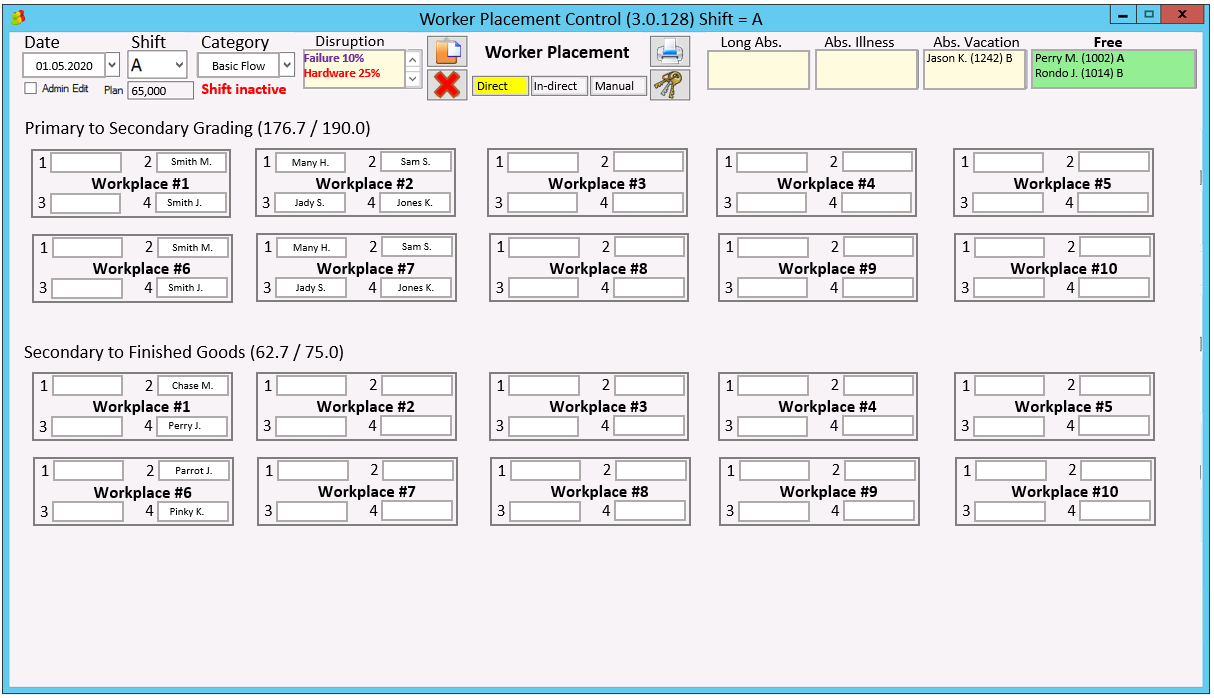Image resolution: width=1214 pixels, height=698 pixels.
Task: Click the app icon in title bar
Action: (17, 17)
